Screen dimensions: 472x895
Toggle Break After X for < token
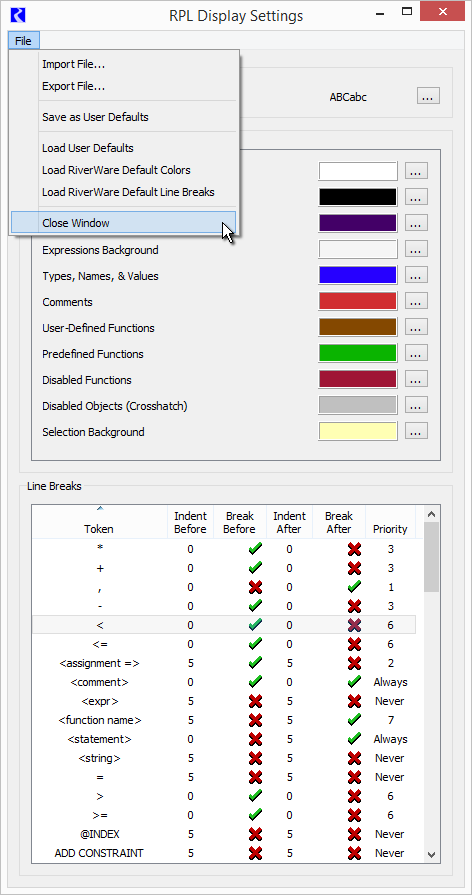coord(354,625)
